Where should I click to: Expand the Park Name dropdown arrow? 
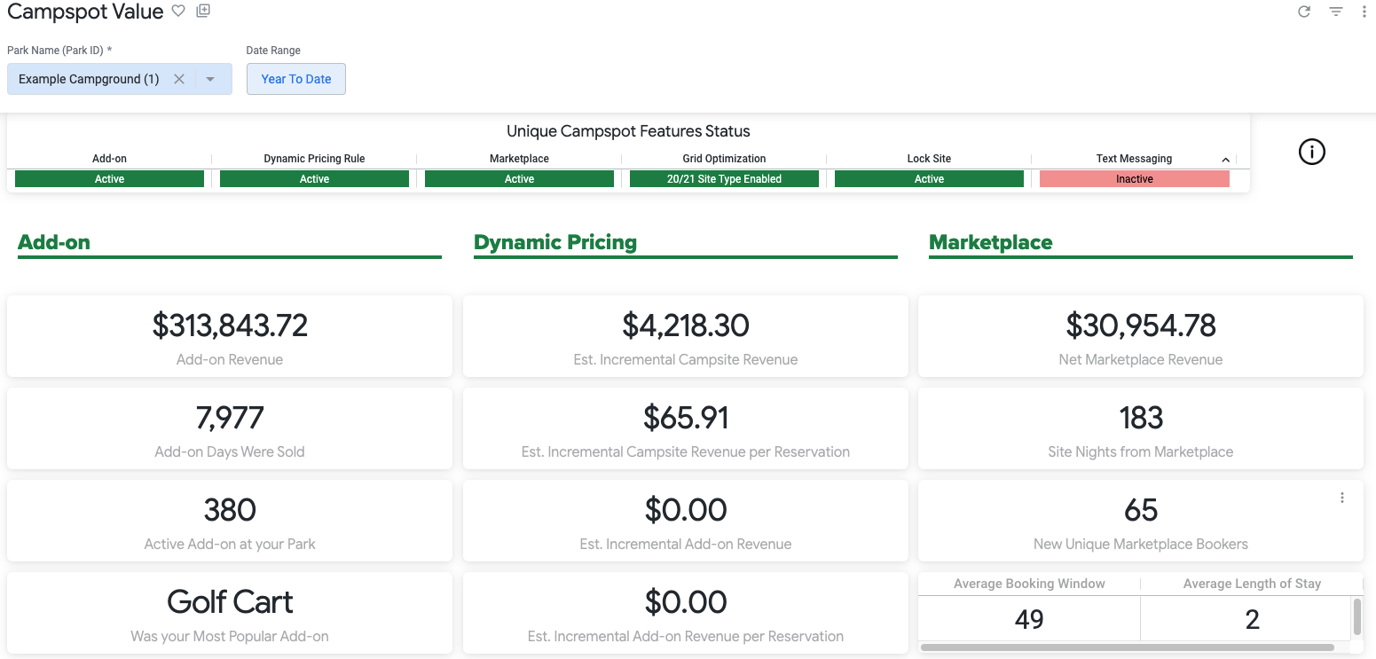point(210,78)
